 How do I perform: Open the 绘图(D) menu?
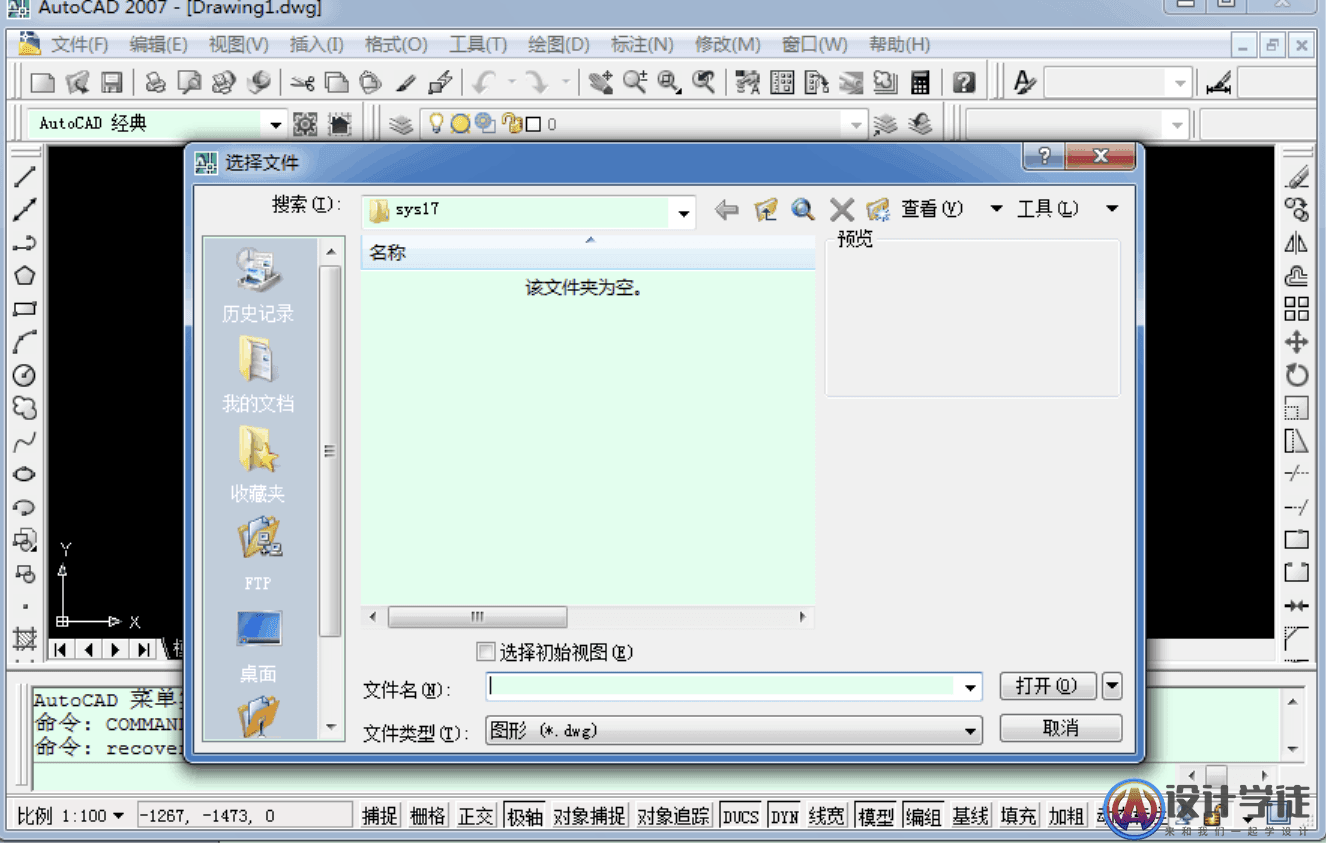(x=558, y=45)
